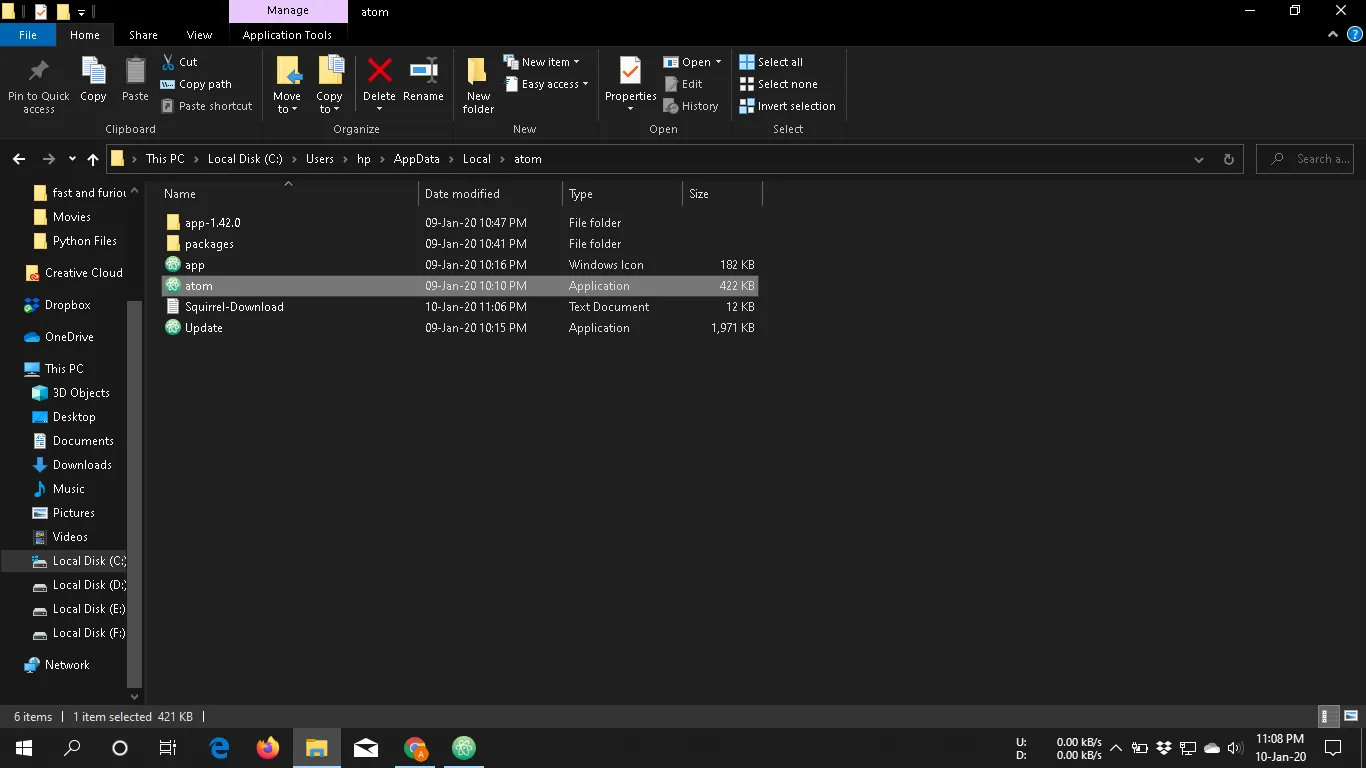1366x768 pixels.
Task: Refresh the current folder view
Action: click(x=1229, y=159)
